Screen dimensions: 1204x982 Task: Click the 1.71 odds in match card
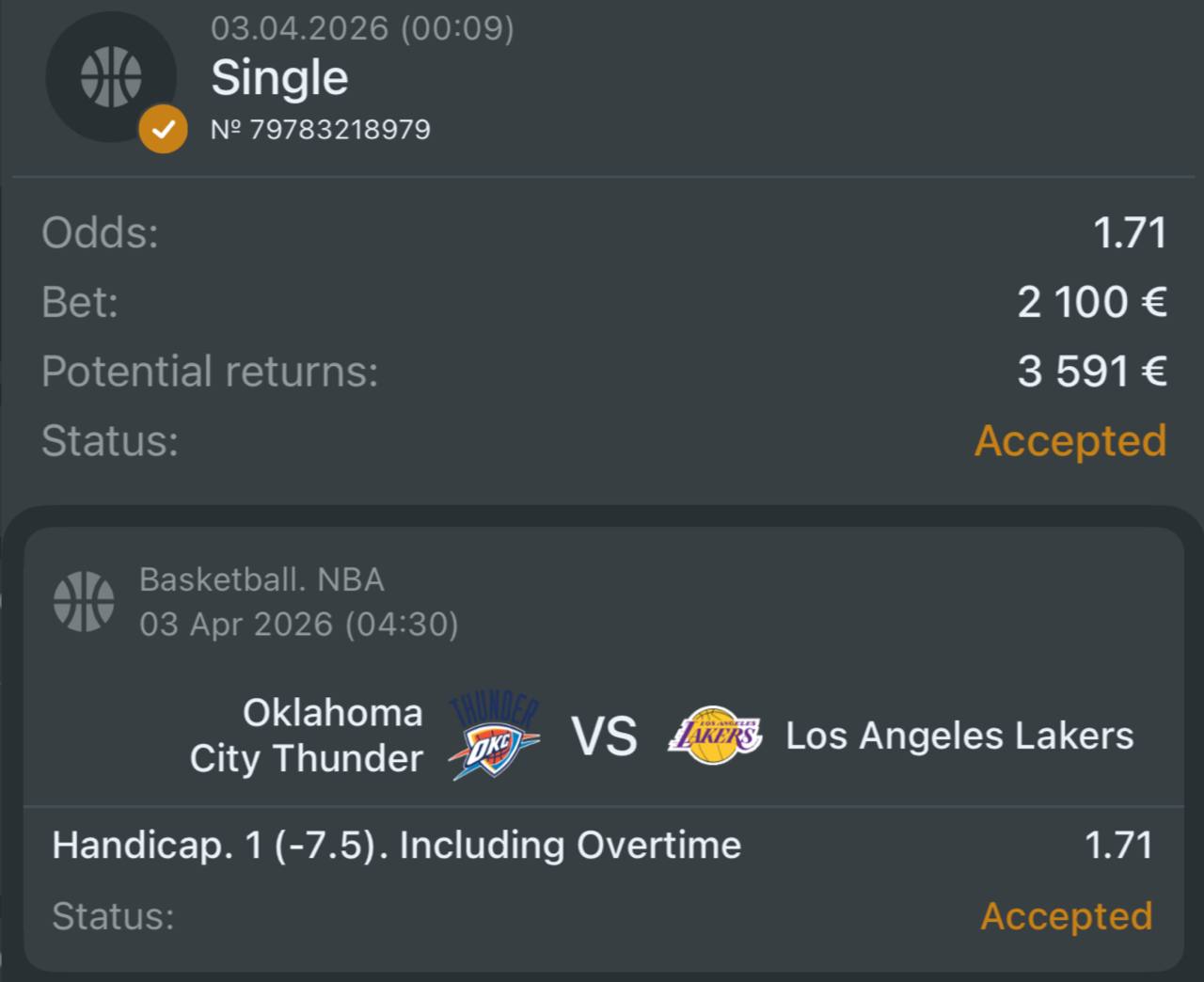(1118, 845)
